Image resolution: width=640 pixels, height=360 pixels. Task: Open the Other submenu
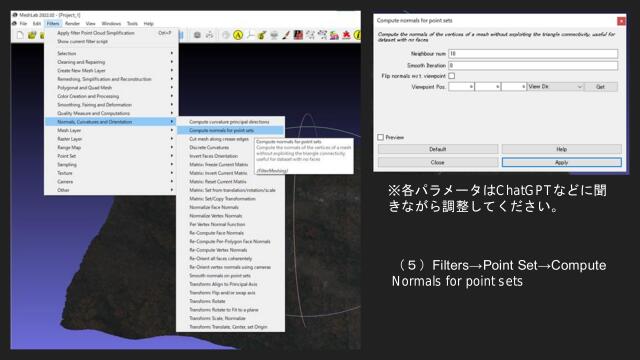pyautogui.click(x=111, y=190)
